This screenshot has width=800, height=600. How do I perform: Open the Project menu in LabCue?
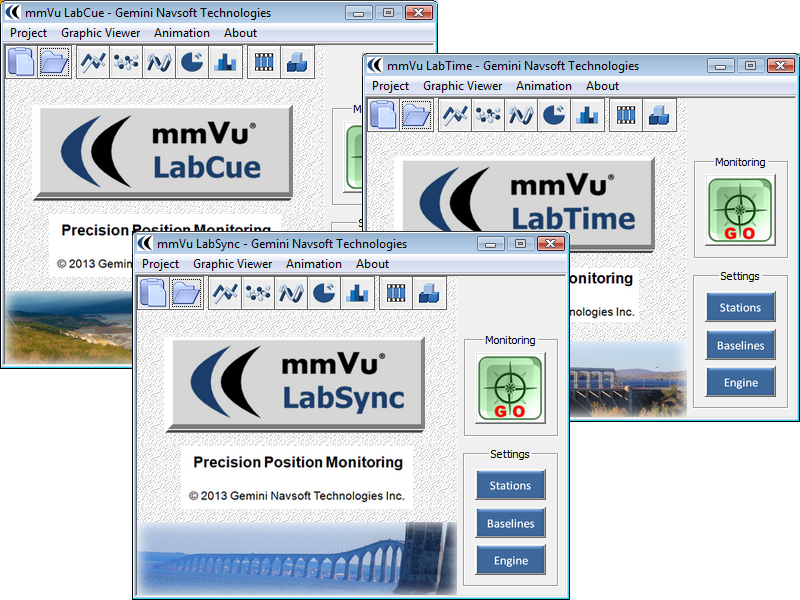28,33
